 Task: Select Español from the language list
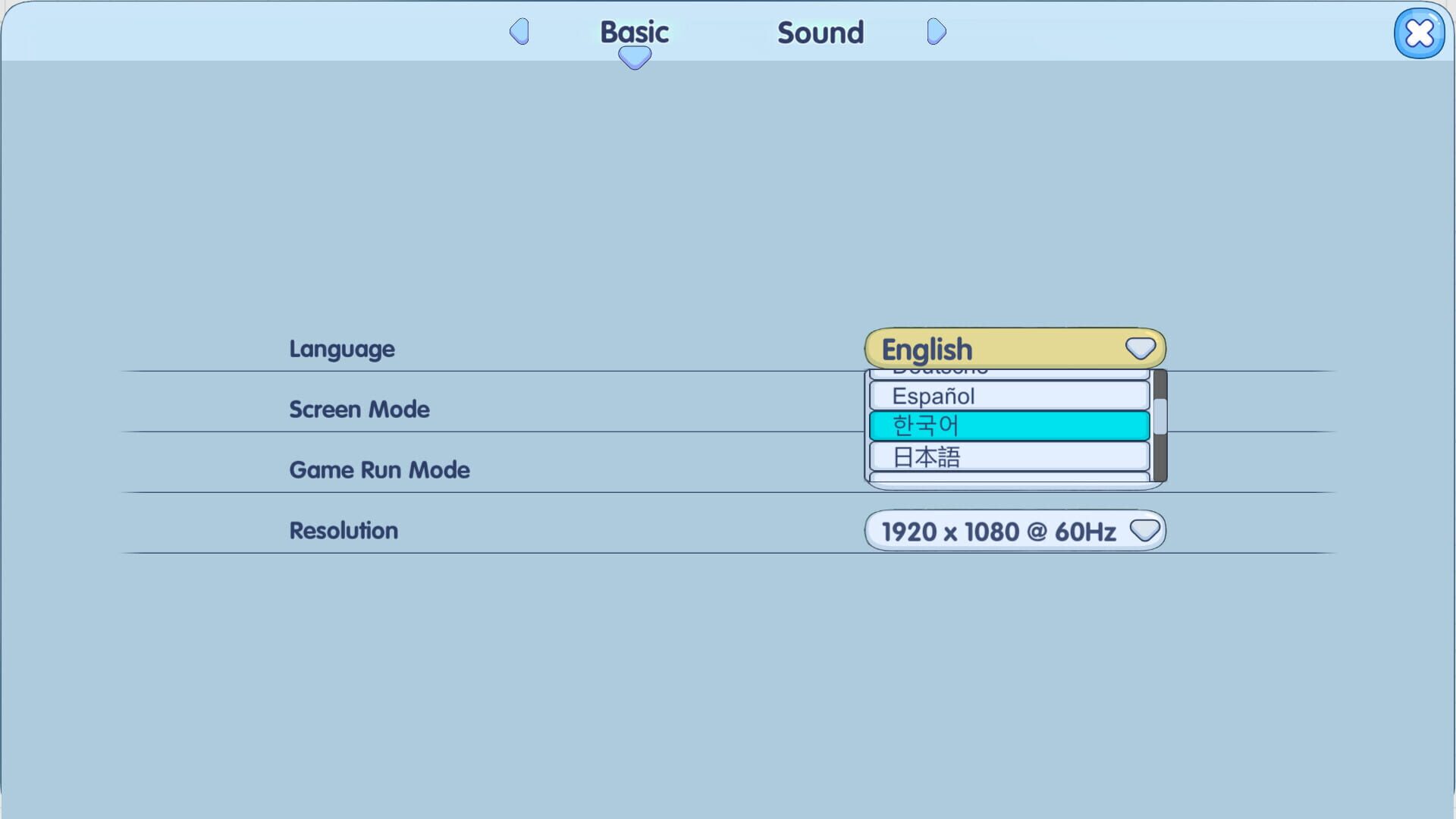click(1009, 395)
